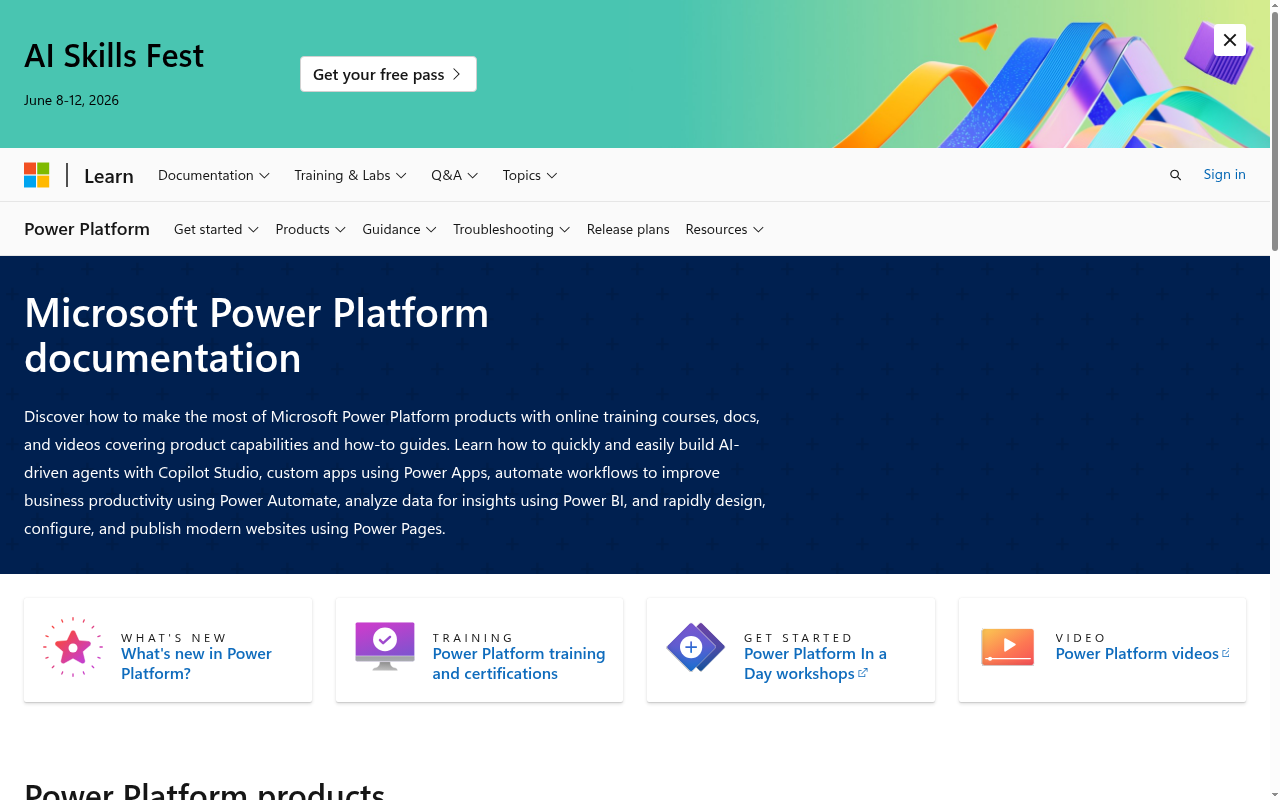Click the Training monitor checkmark icon
The height and width of the screenshot is (800, 1280).
[385, 646]
